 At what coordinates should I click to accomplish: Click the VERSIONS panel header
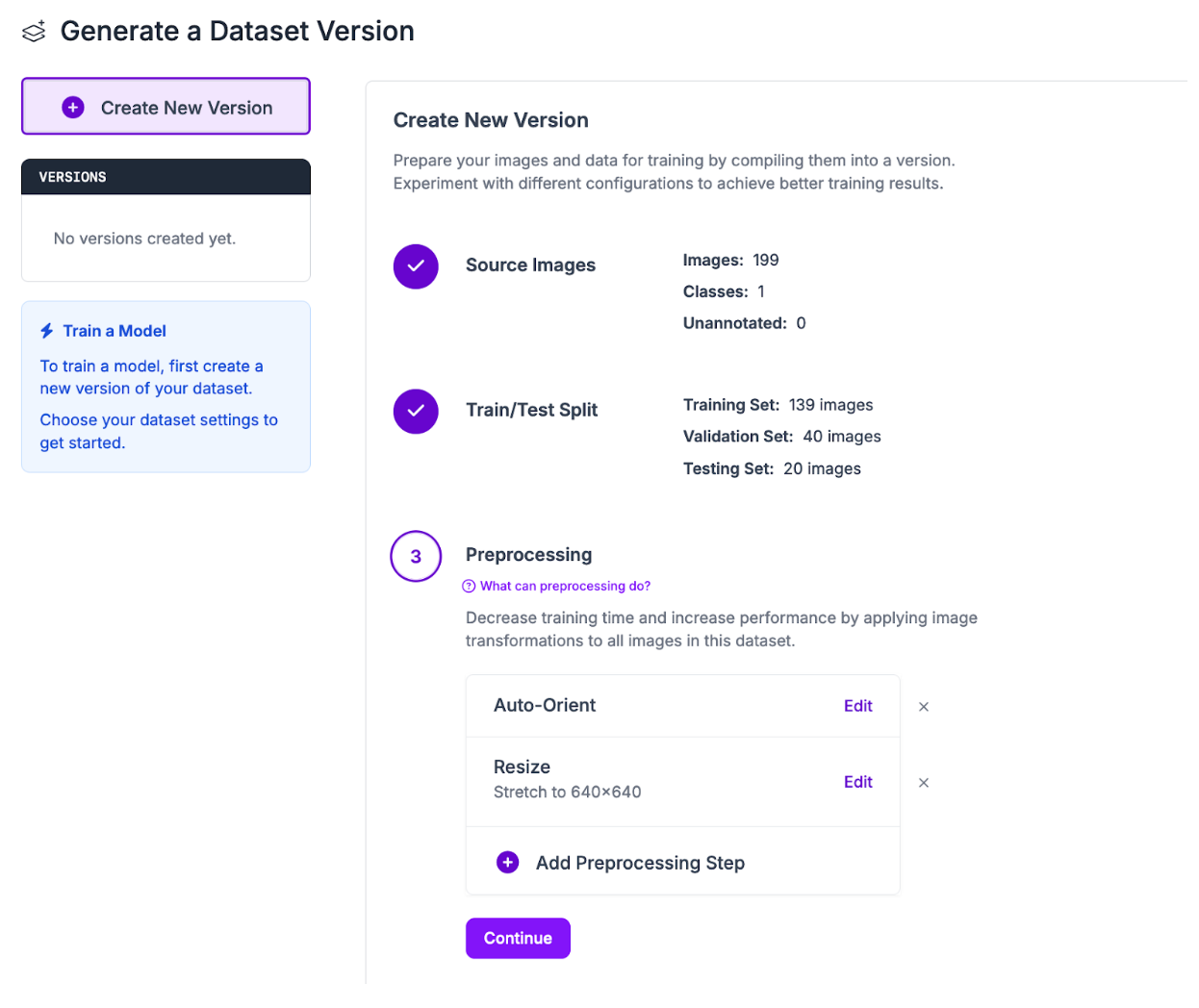166,177
